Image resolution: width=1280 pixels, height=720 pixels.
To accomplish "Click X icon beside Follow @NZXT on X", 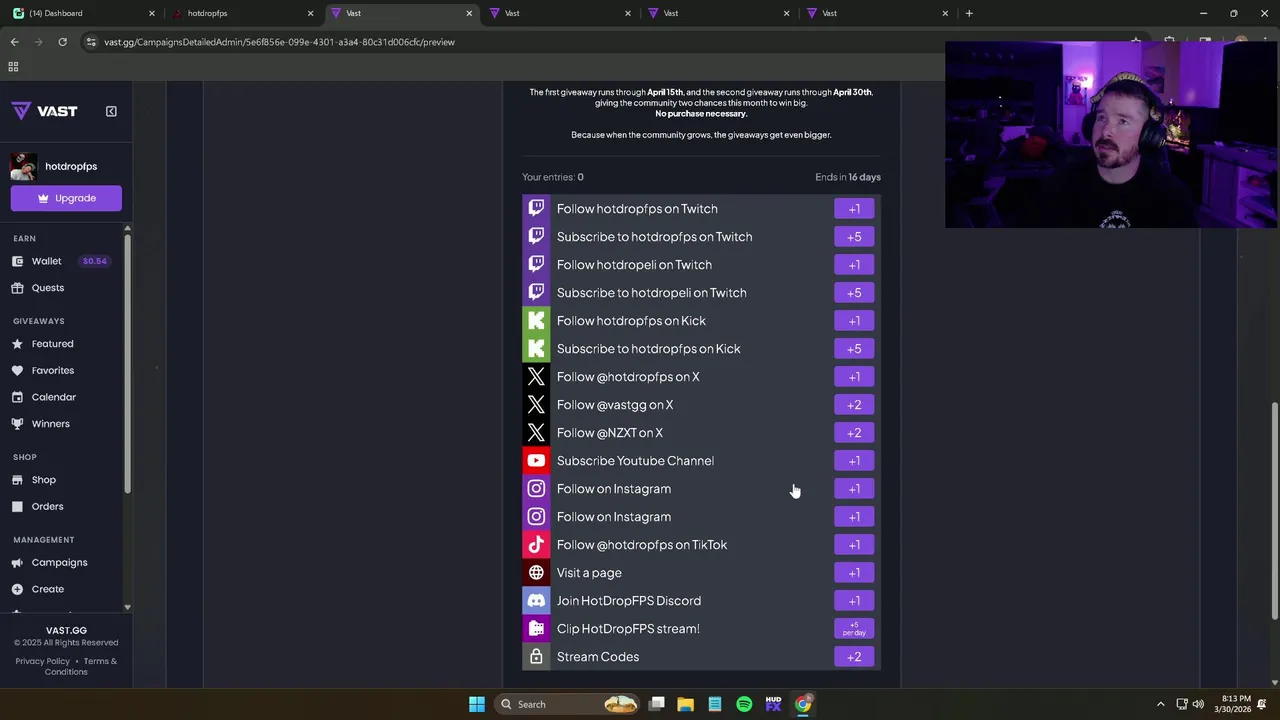I will pos(536,433).
